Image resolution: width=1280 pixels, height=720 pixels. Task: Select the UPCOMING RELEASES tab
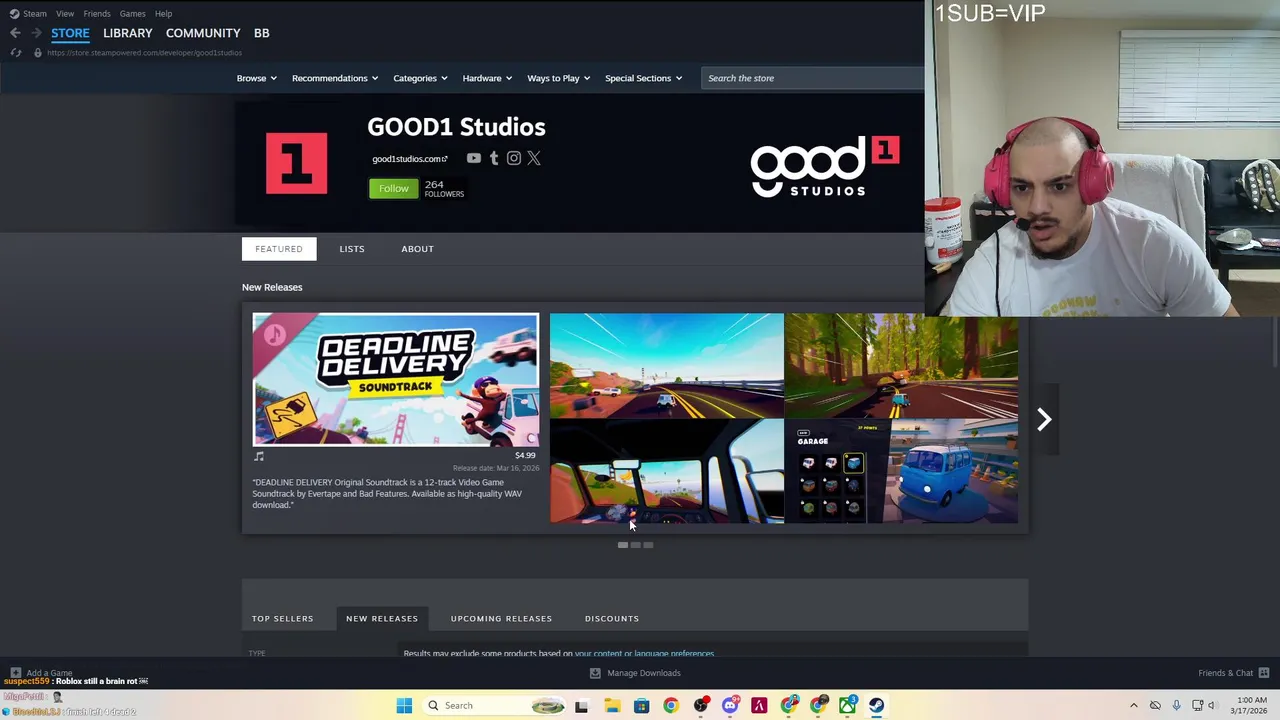point(501,618)
